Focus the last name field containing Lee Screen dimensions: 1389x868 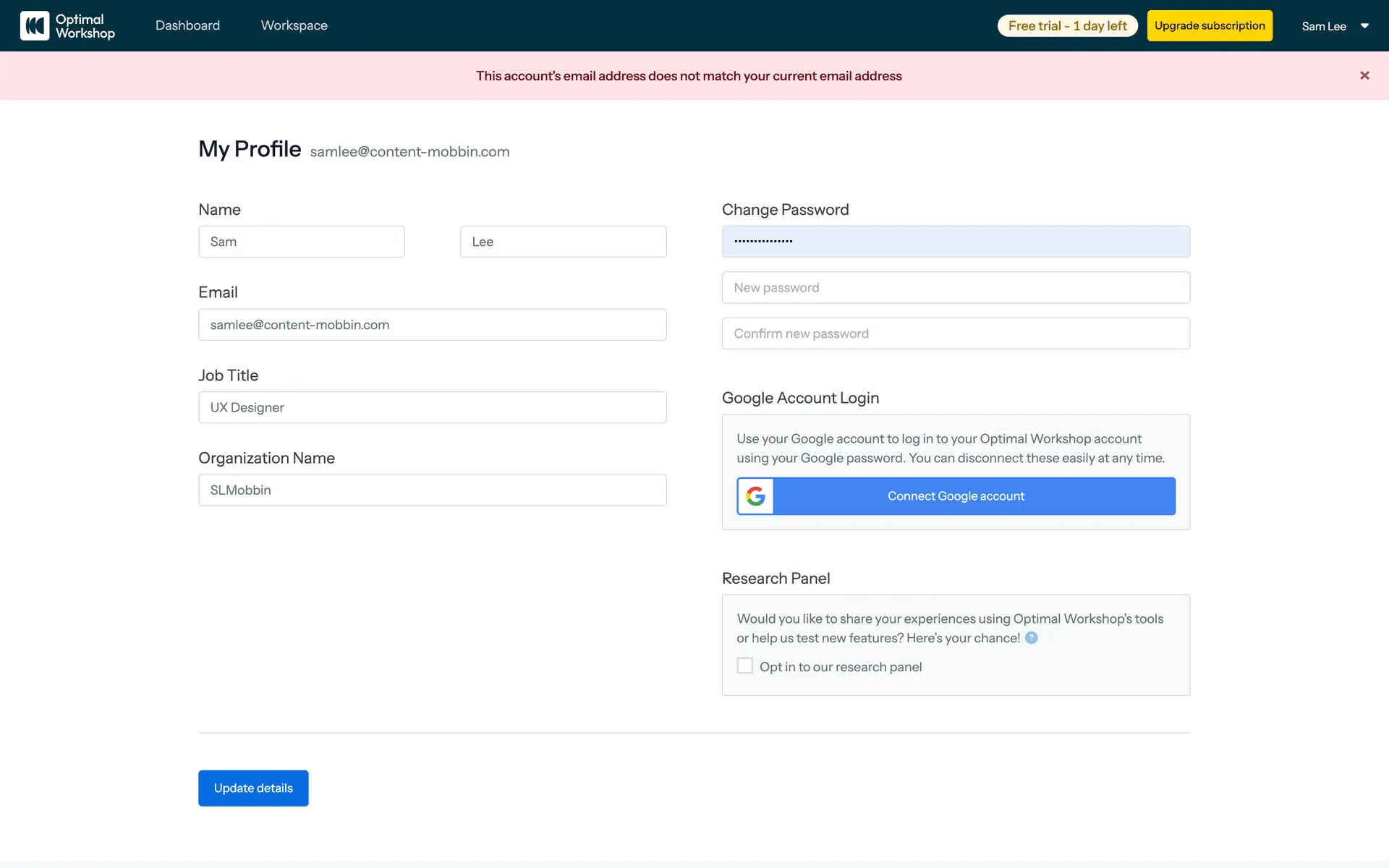(563, 242)
